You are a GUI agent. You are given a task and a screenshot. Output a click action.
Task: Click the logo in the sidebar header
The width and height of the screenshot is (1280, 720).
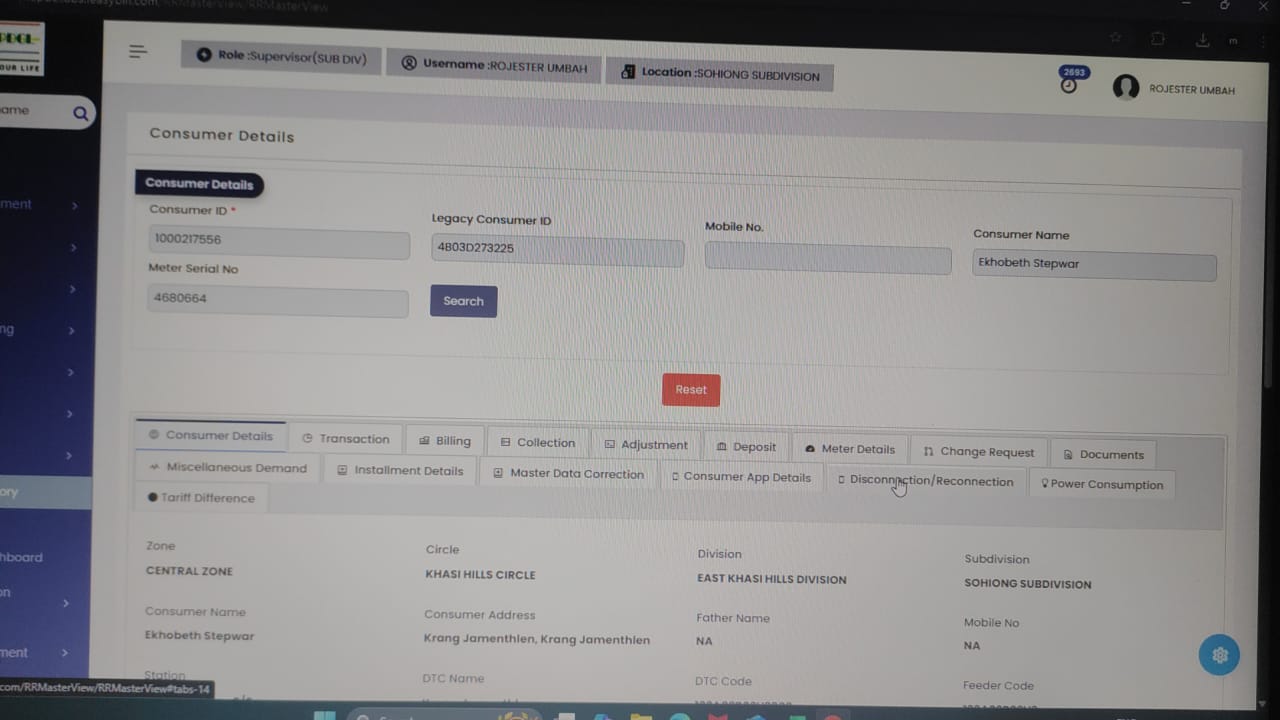[21, 50]
